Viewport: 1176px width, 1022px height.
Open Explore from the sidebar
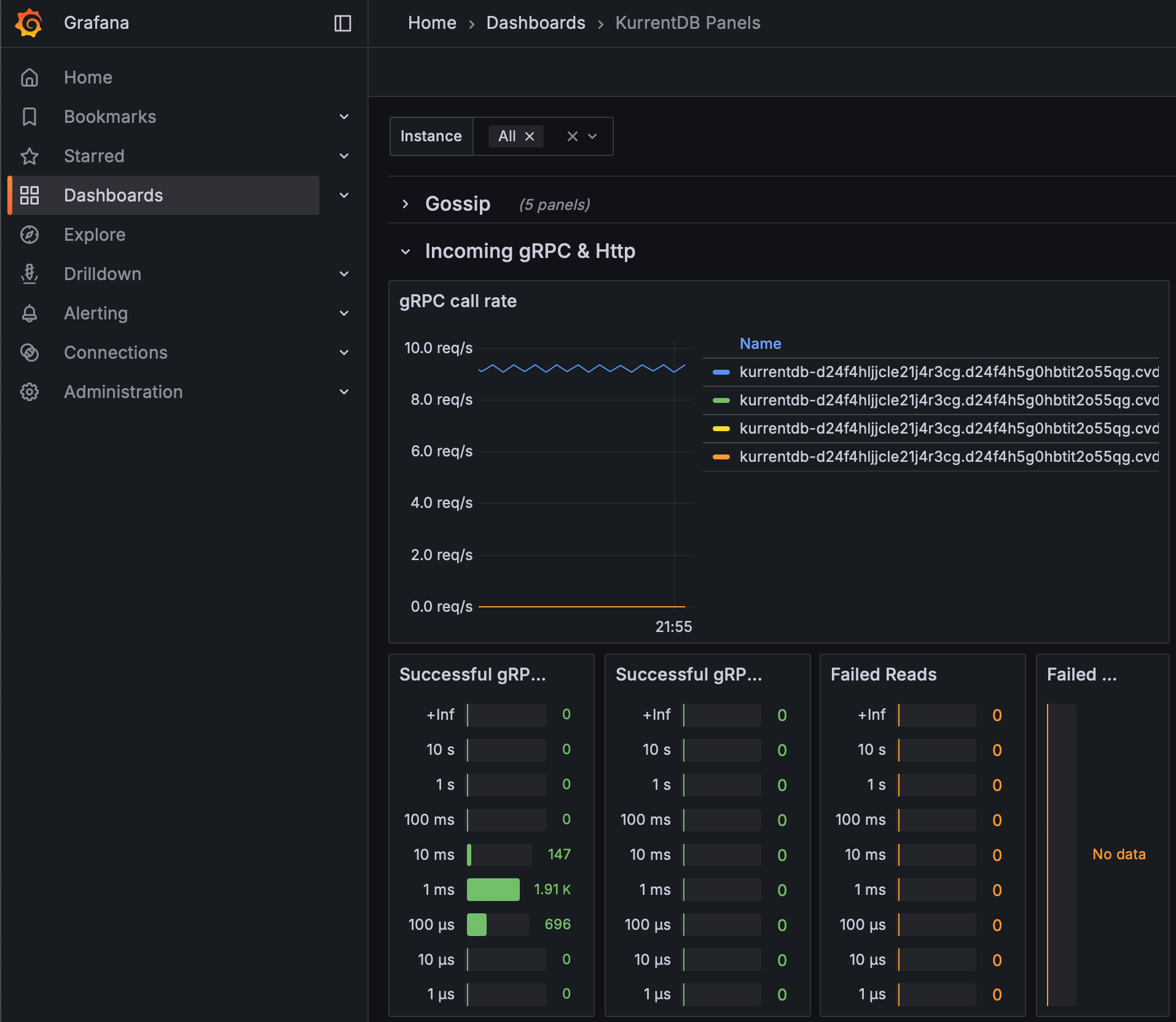[94, 235]
